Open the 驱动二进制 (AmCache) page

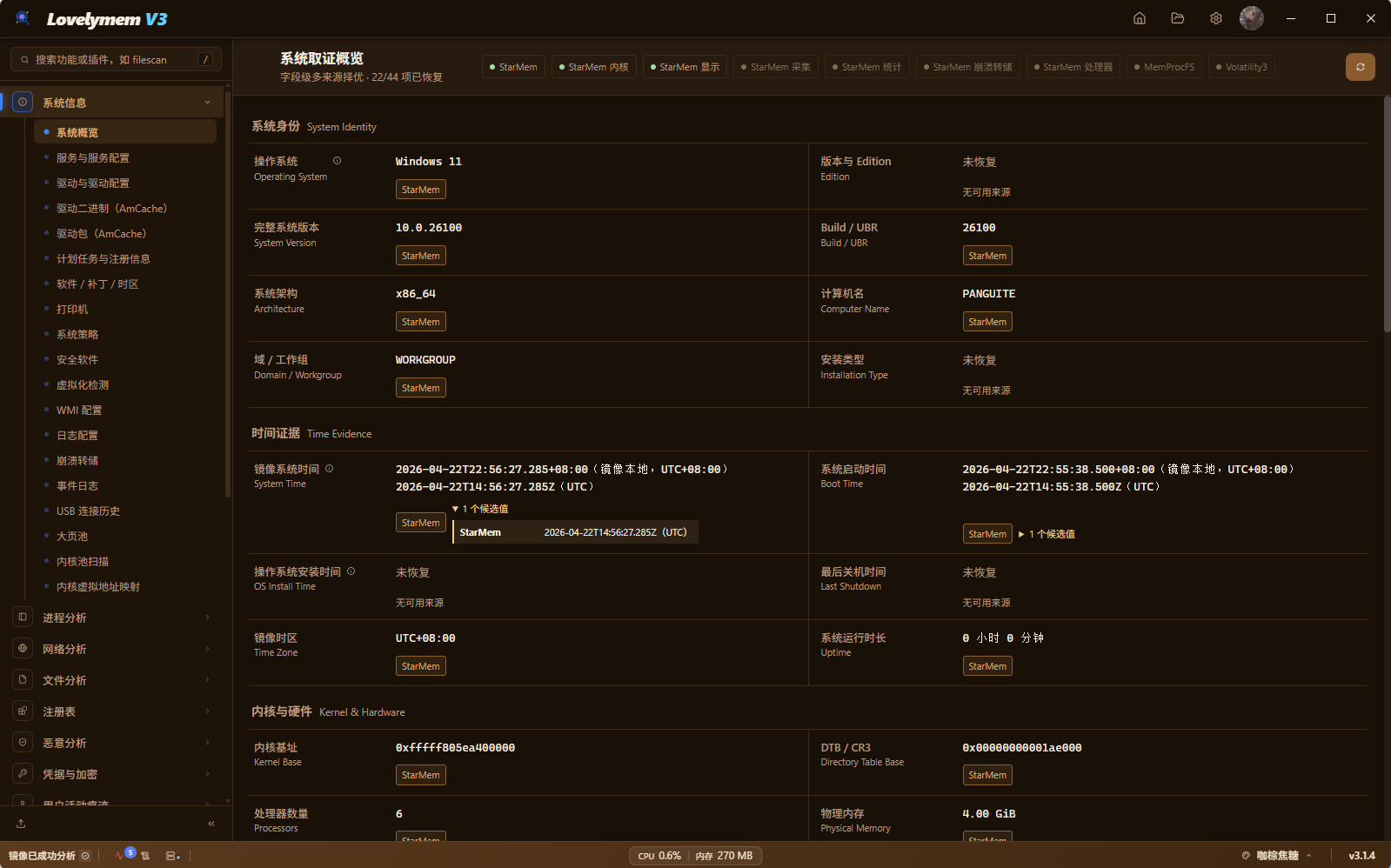tap(111, 208)
